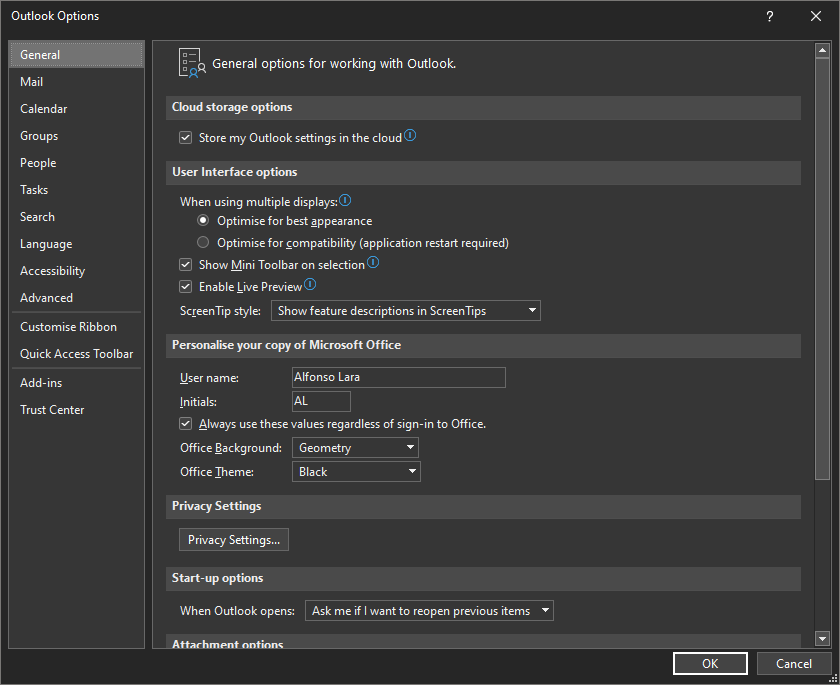The image size is (840, 685).
Task: Open the Tasks category
Action: (x=77, y=190)
